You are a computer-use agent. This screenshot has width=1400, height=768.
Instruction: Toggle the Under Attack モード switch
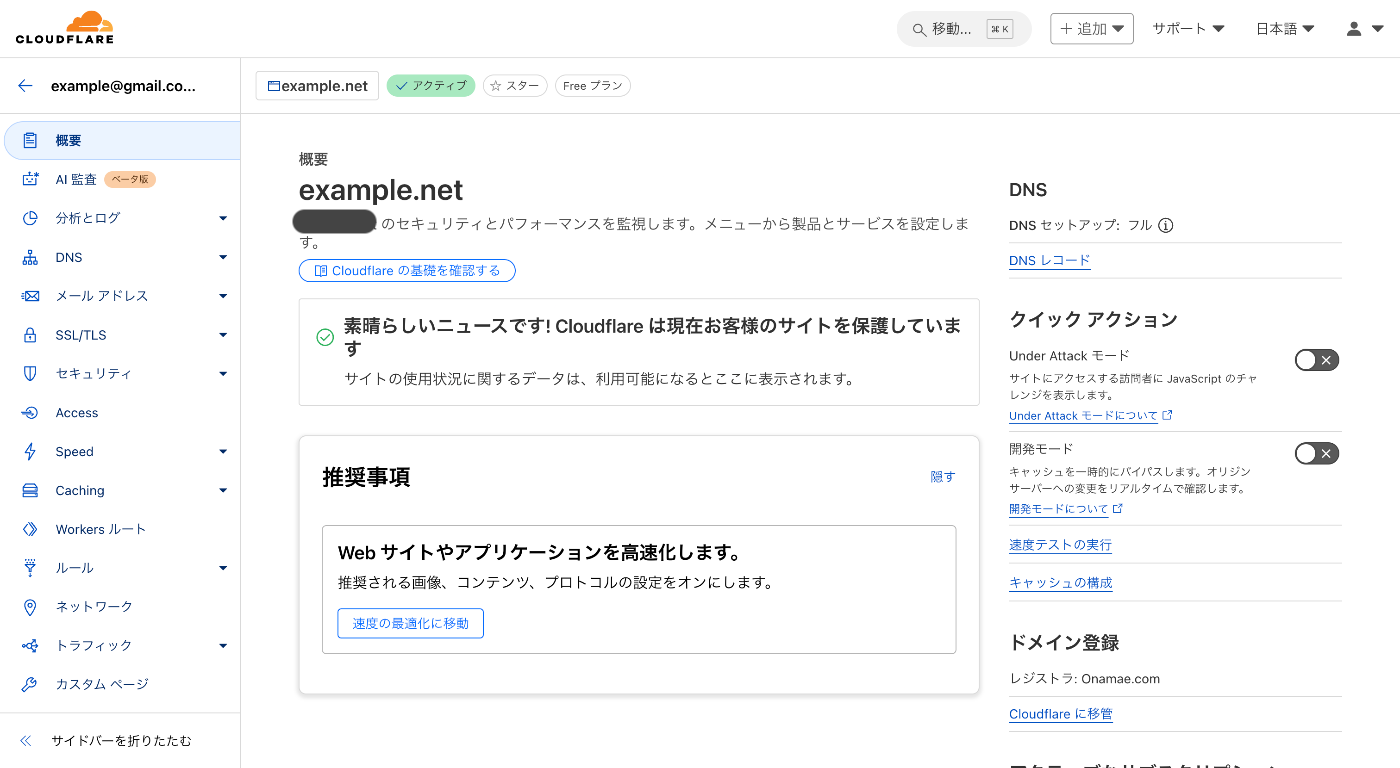pyautogui.click(x=1316, y=360)
